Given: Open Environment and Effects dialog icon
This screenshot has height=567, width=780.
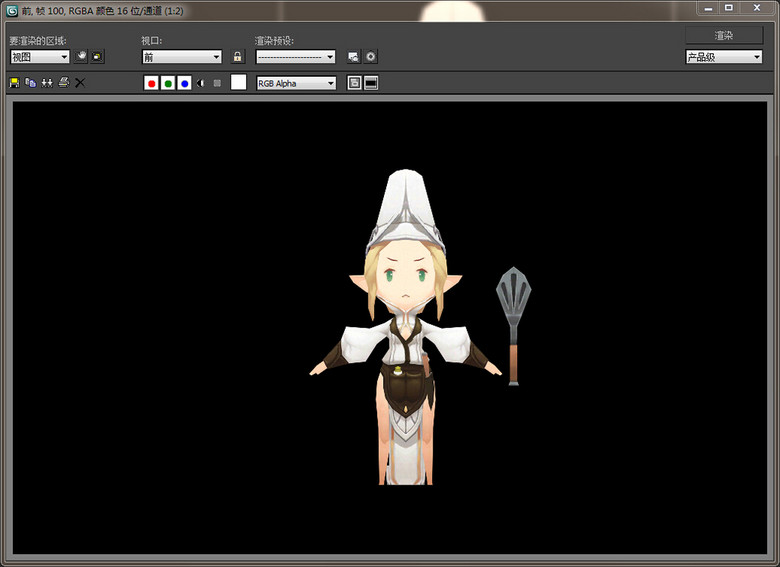Looking at the screenshot, I should coord(371,56).
